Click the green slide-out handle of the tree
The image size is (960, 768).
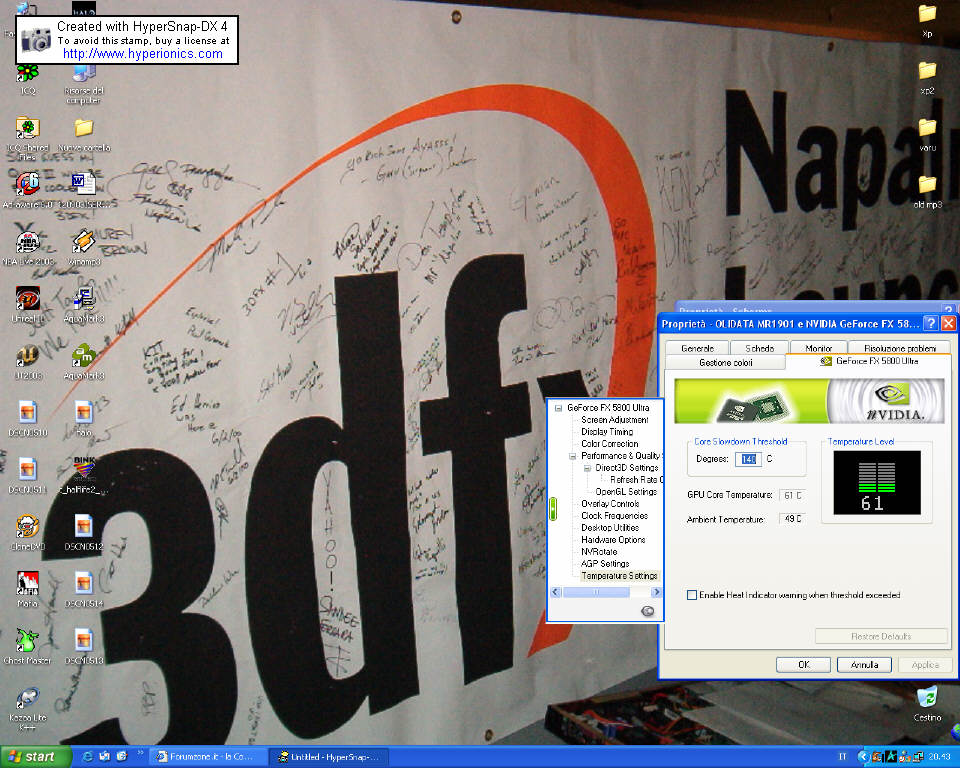click(553, 510)
